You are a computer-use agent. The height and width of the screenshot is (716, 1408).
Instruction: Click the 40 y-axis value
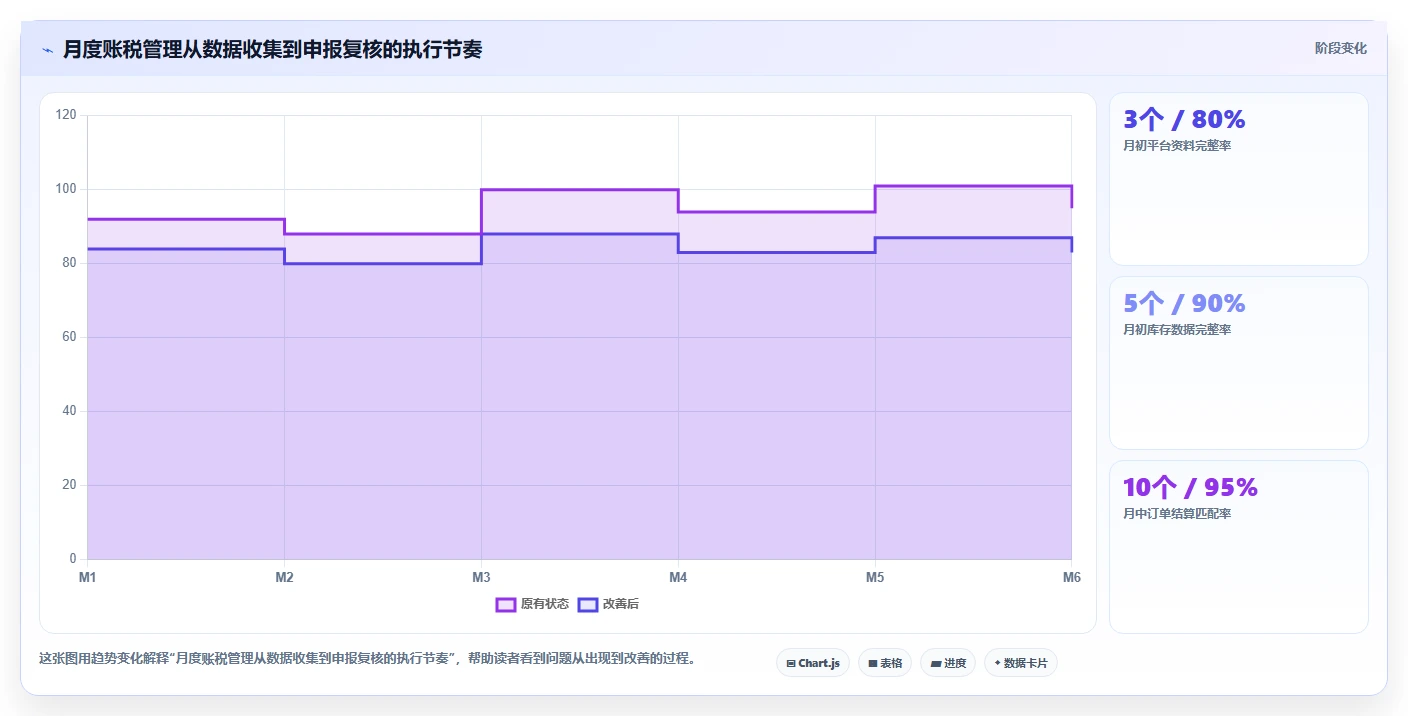pyautogui.click(x=69, y=411)
